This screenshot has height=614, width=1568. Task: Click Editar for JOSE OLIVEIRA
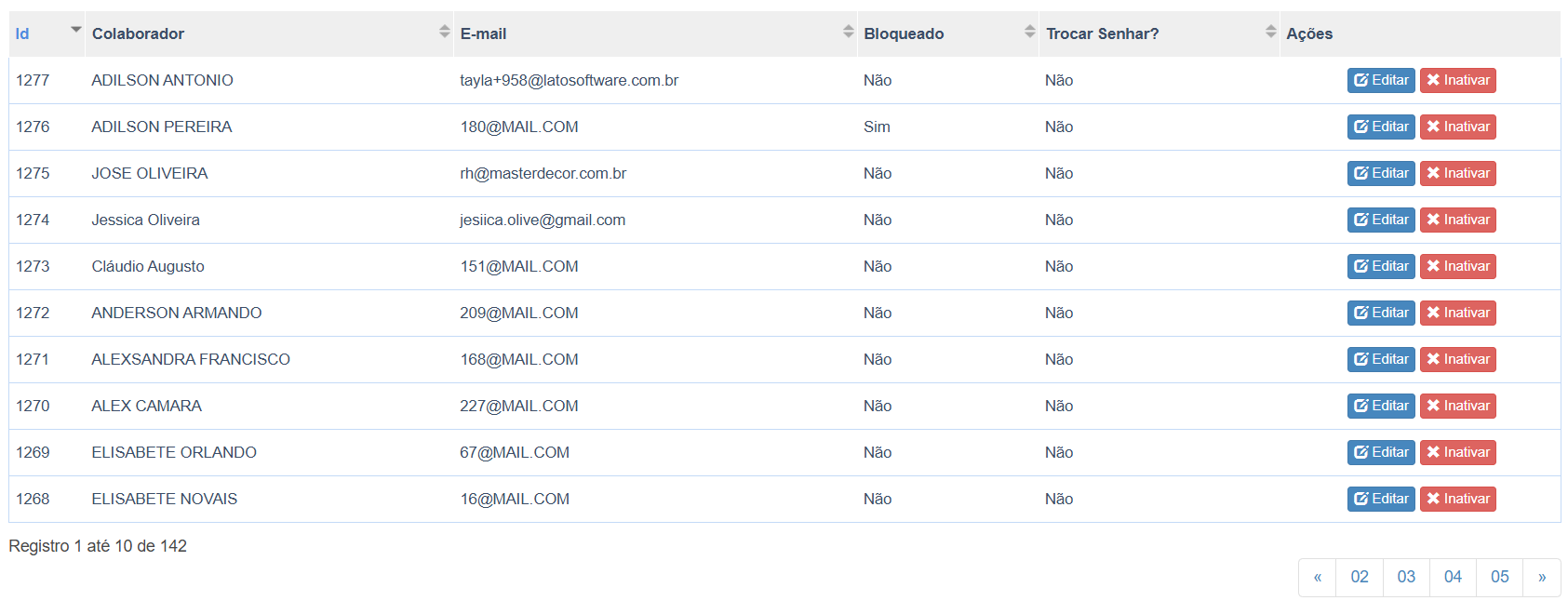tap(1381, 173)
